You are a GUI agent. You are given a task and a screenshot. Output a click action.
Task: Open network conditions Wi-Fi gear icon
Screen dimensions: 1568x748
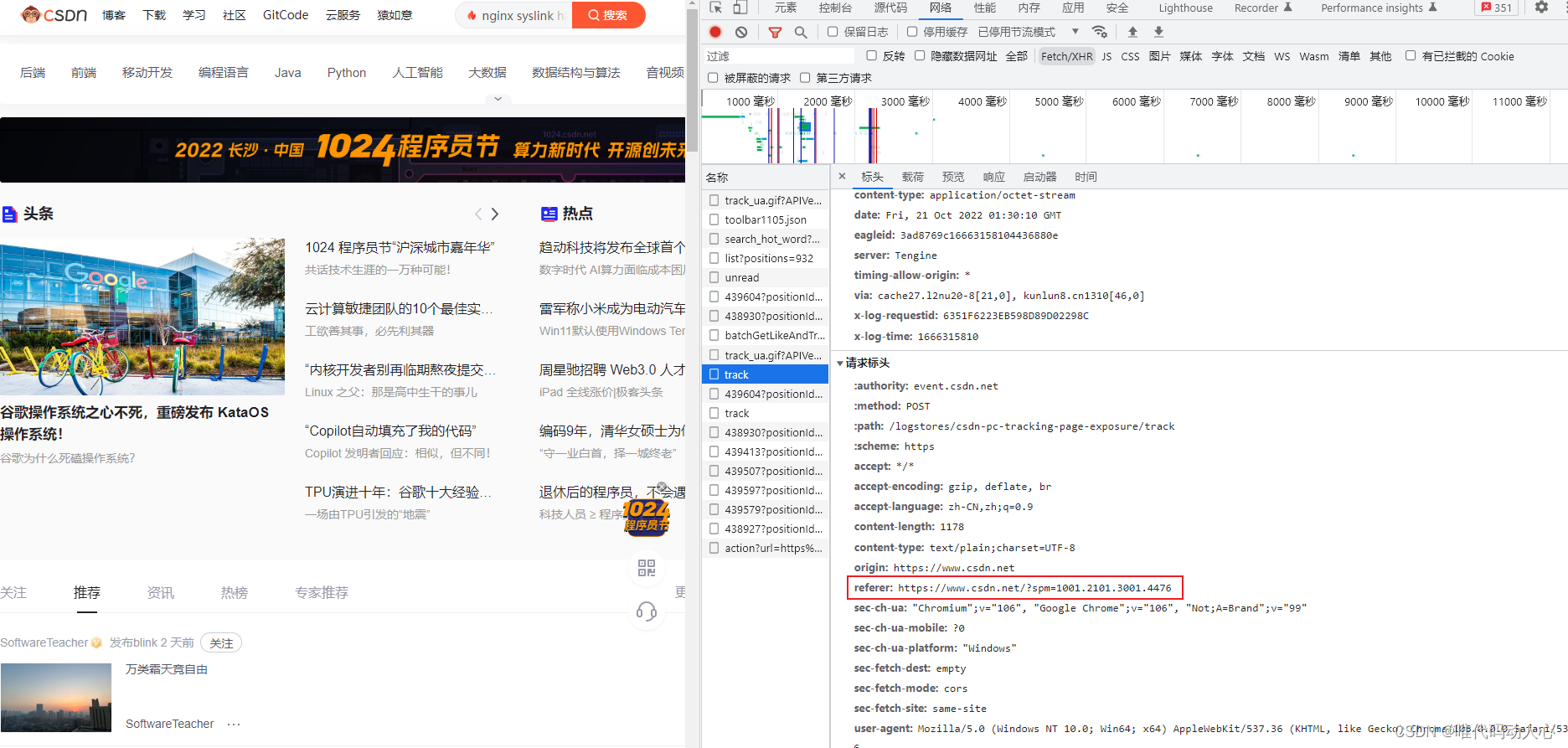pyautogui.click(x=1100, y=32)
